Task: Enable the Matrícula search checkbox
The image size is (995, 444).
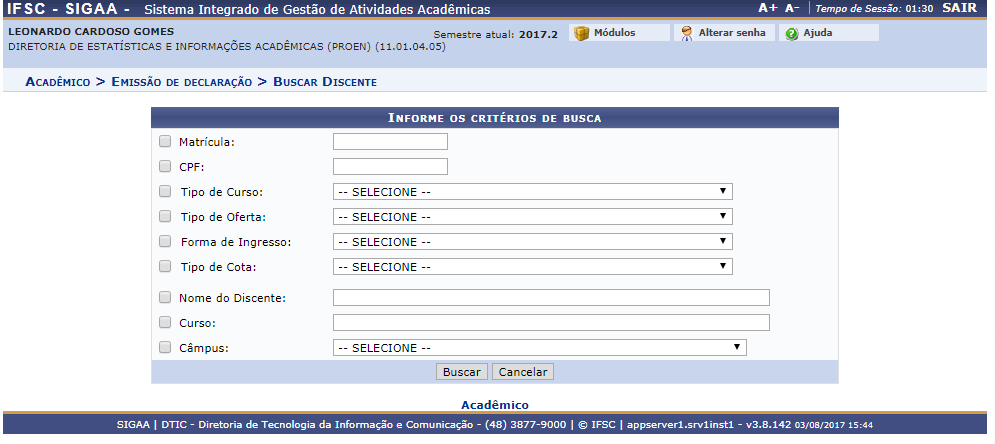Action: [165, 142]
